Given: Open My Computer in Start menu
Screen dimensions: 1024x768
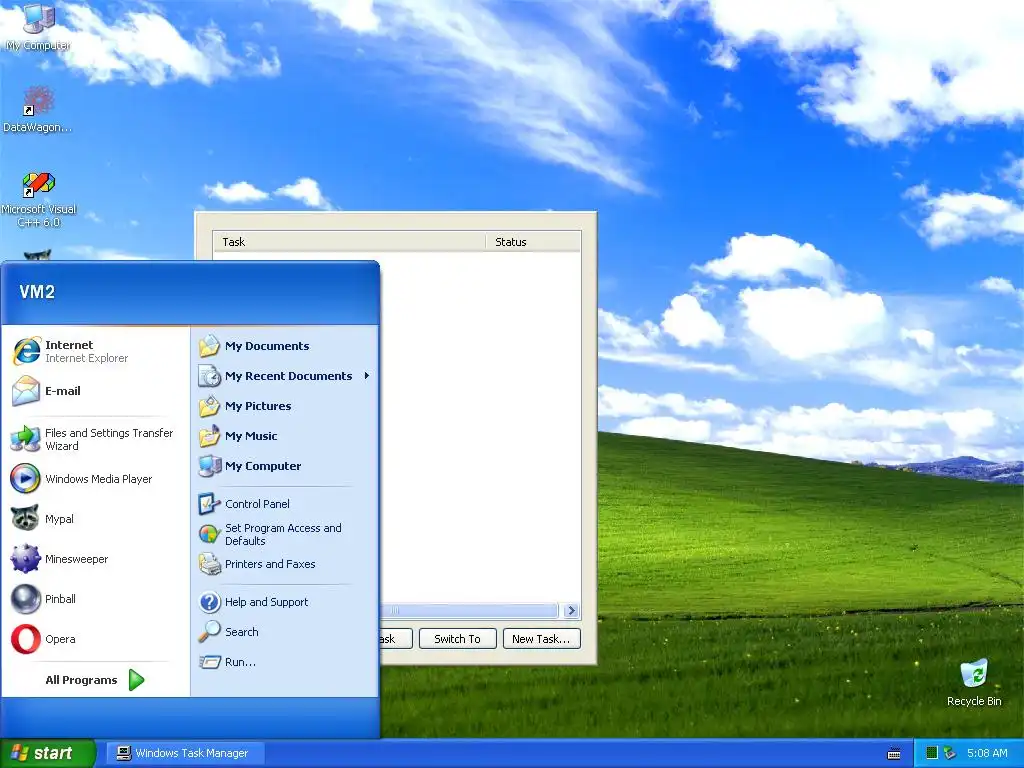Looking at the screenshot, I should 285,466.
